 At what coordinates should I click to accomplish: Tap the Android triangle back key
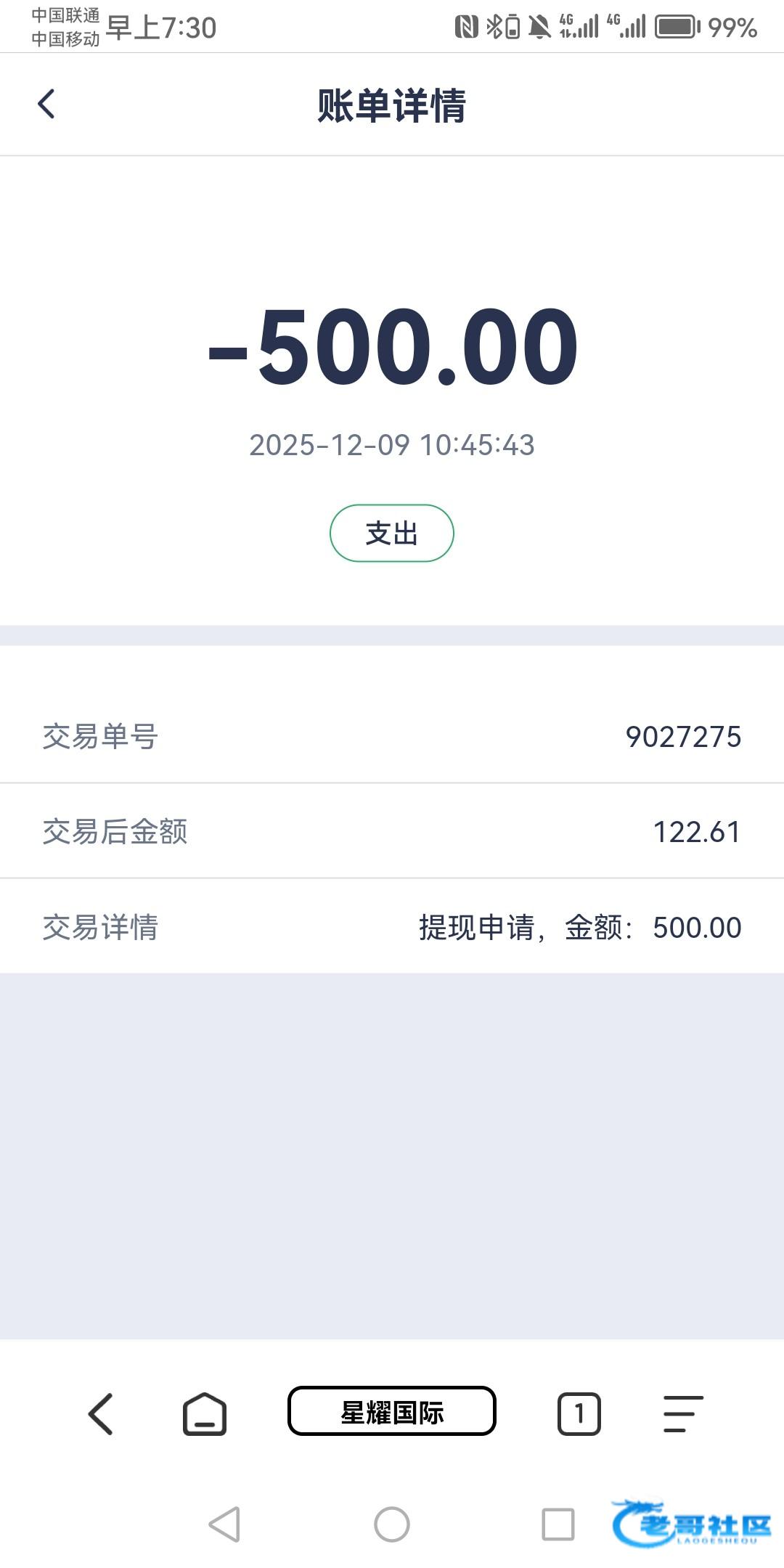pyautogui.click(x=224, y=1524)
